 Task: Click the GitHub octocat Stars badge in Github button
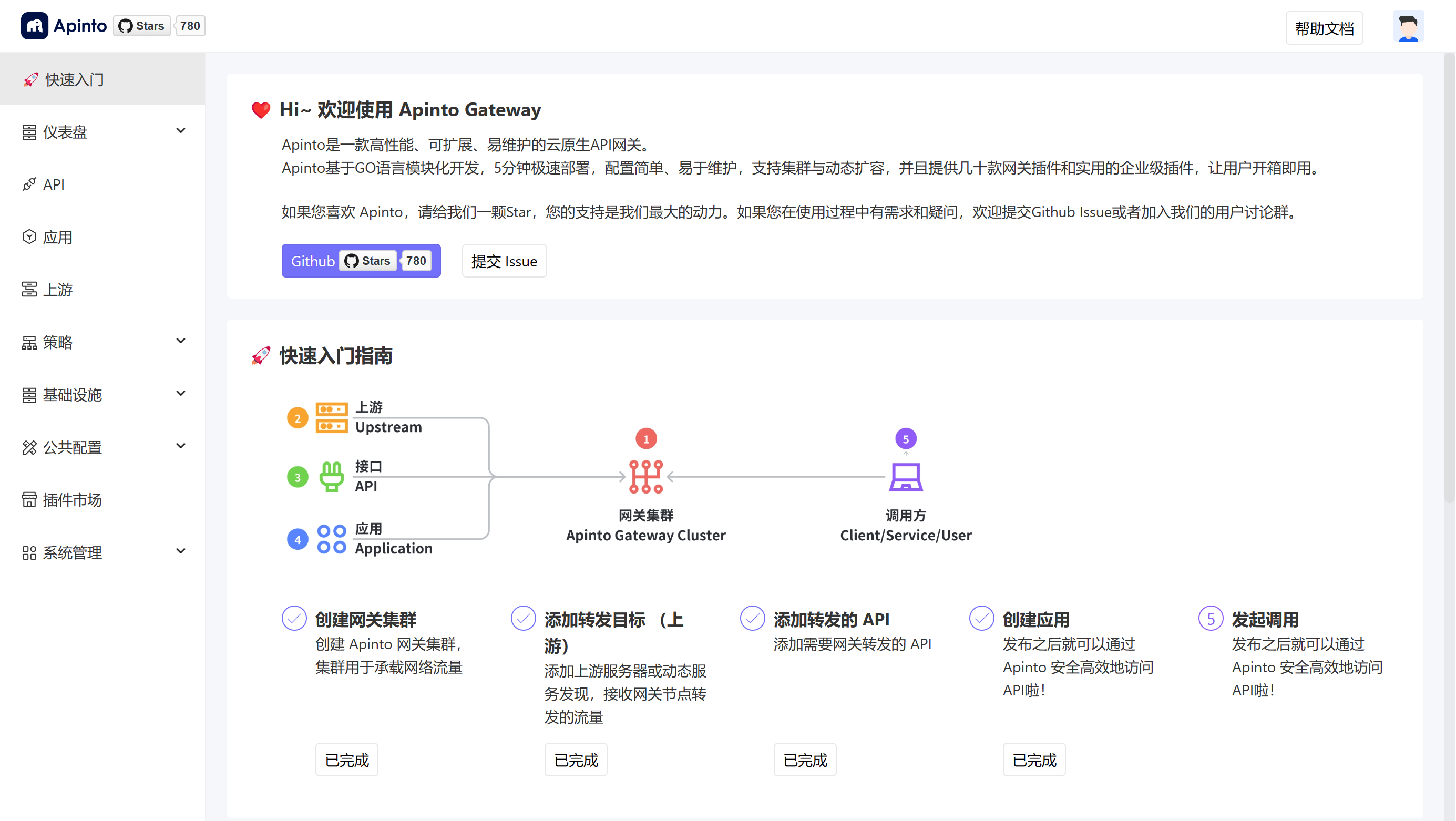click(368, 261)
